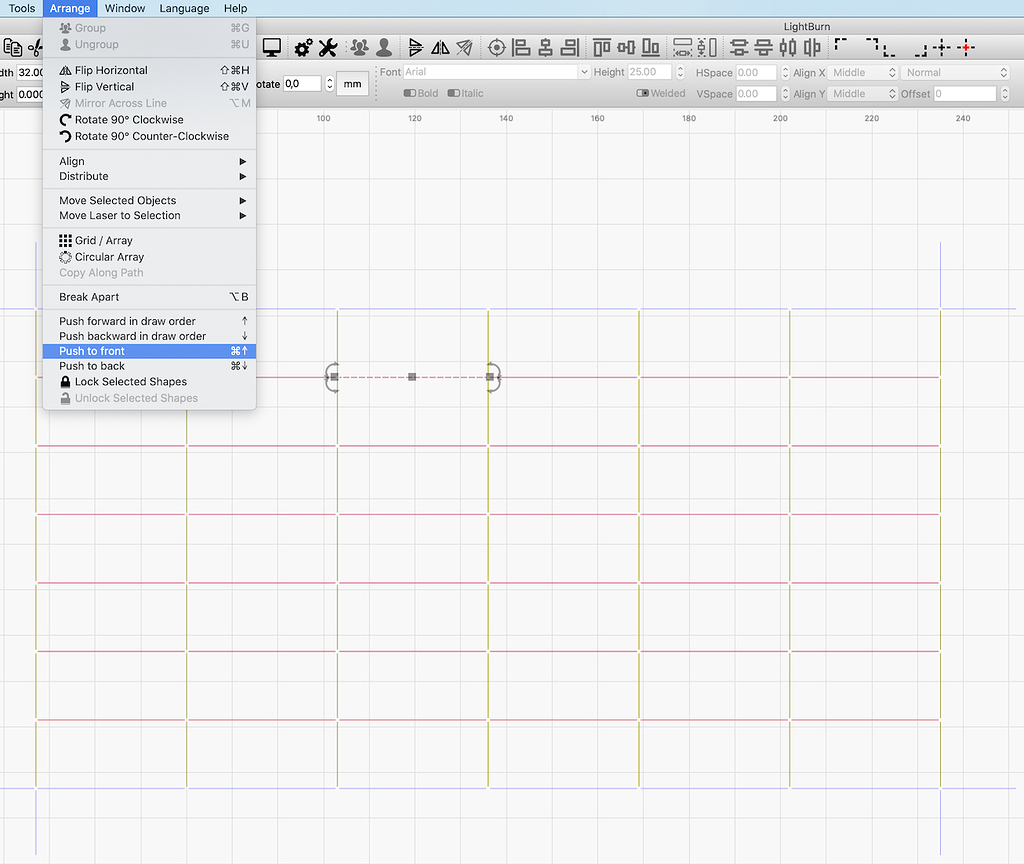The width and height of the screenshot is (1024, 864).
Task: Click the mm units button
Action: pos(352,84)
